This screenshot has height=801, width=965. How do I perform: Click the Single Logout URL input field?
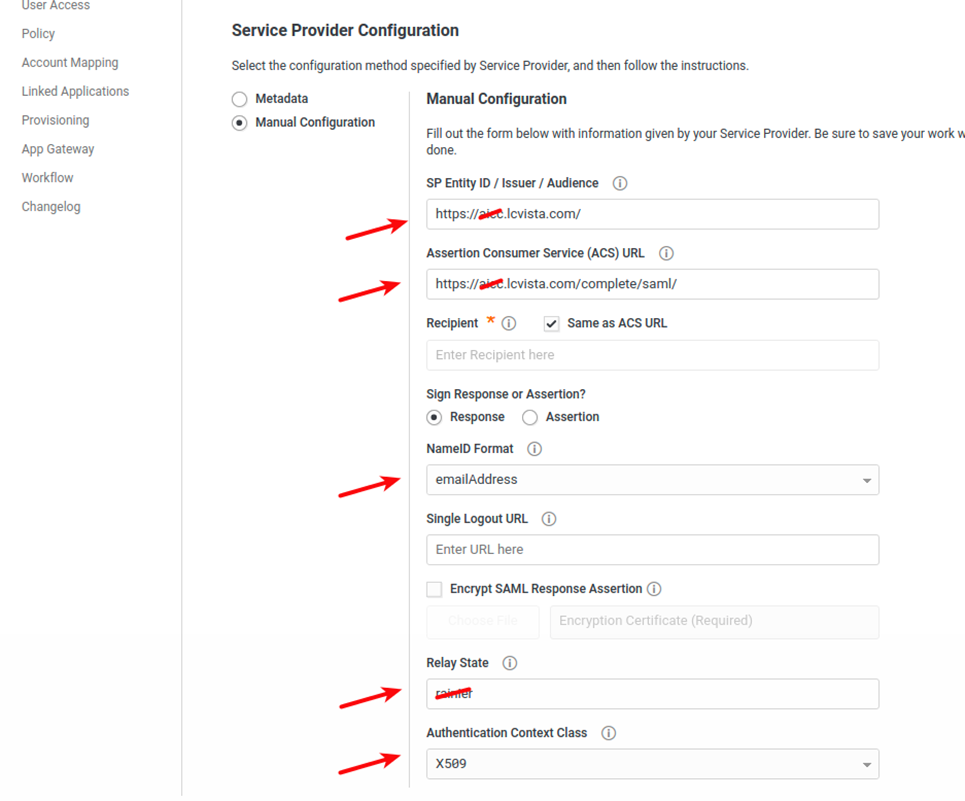click(x=652, y=550)
